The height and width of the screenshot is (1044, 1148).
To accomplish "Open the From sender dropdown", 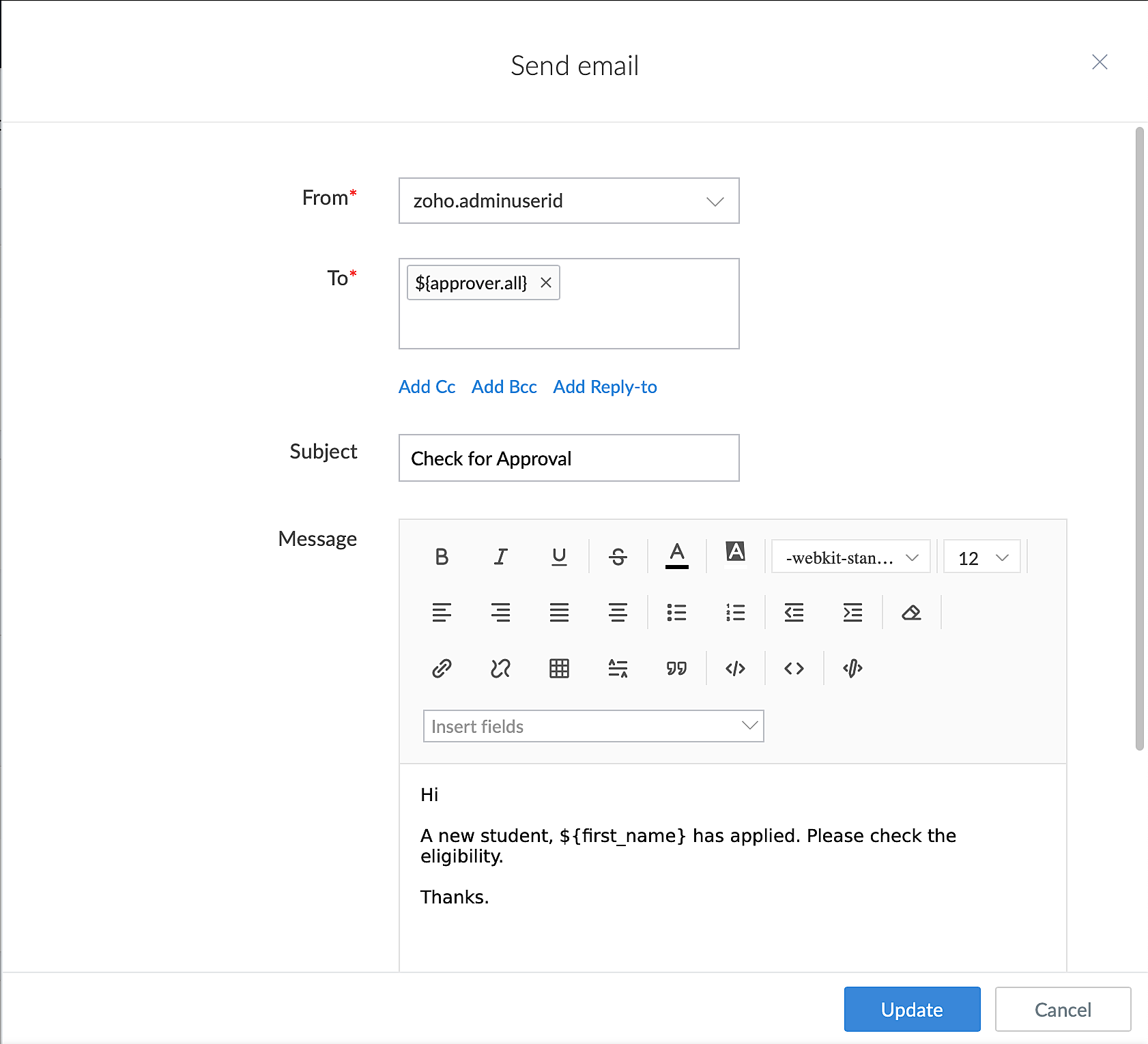I will (569, 201).
